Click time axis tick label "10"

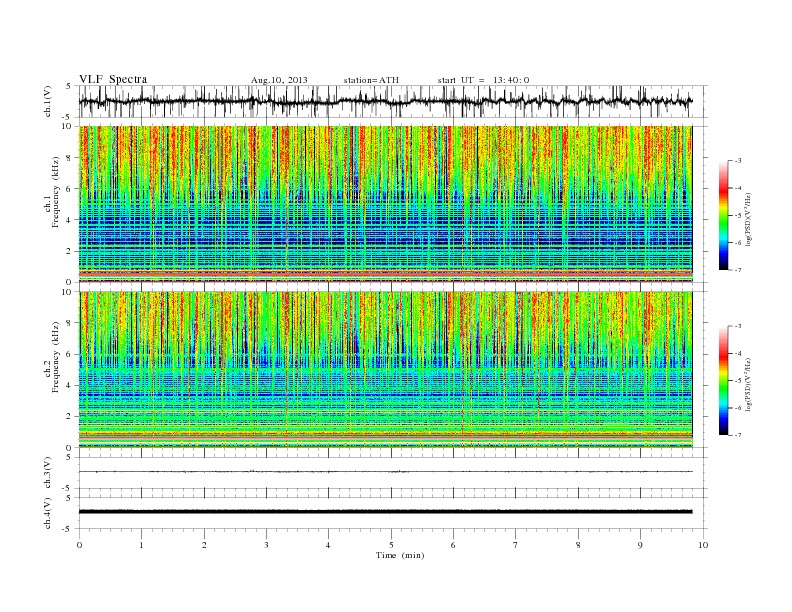703,545
